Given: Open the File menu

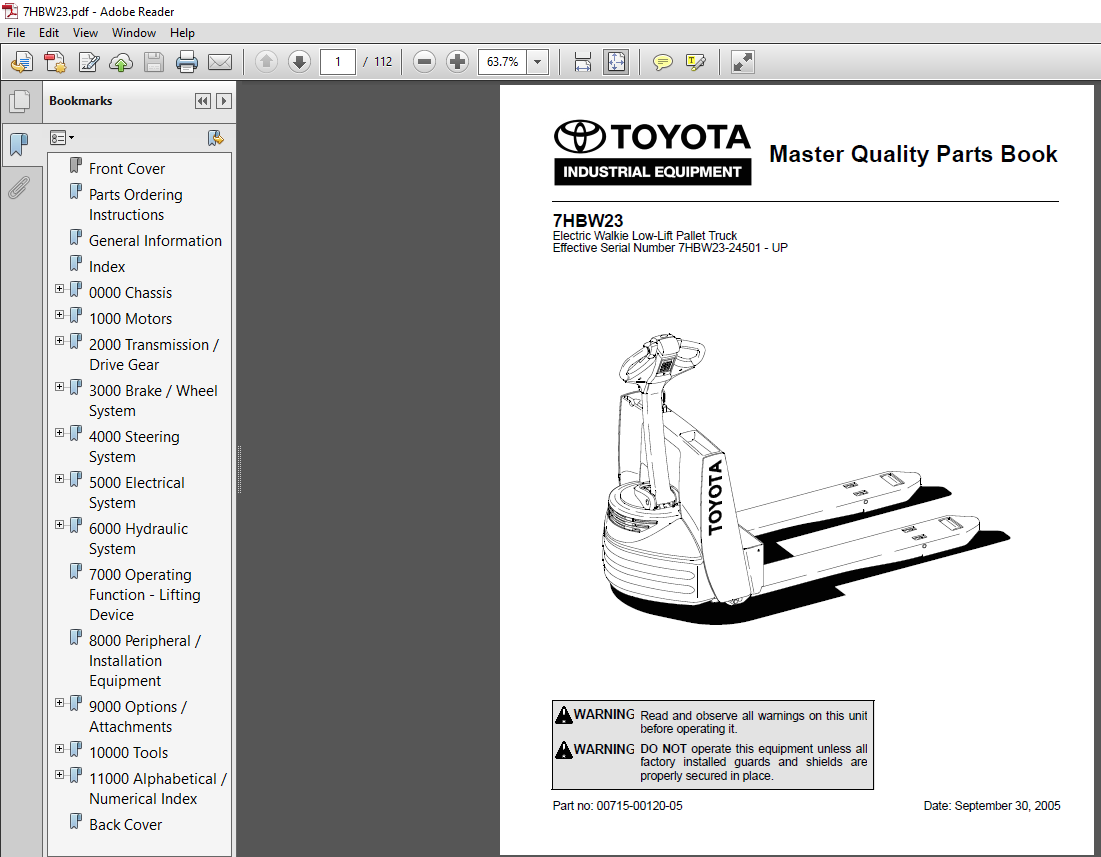Looking at the screenshot, I should pos(15,33).
